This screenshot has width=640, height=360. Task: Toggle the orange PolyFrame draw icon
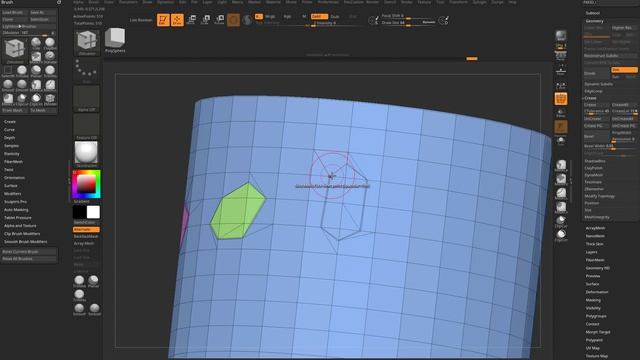[561, 99]
